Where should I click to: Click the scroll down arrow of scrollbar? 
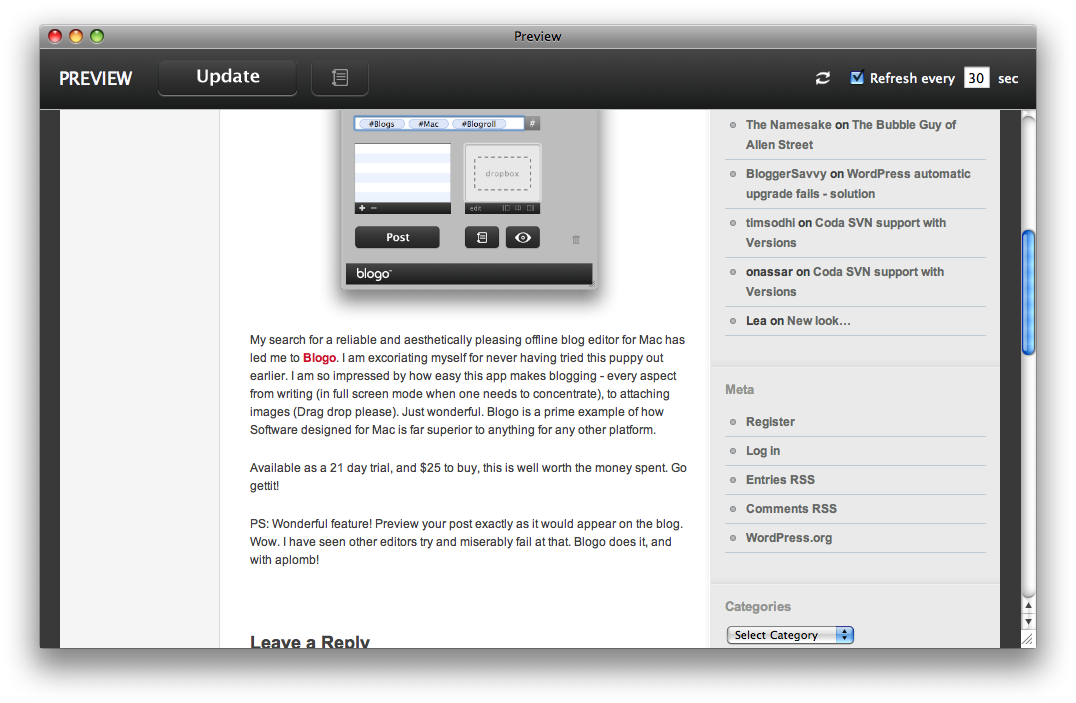1027,622
